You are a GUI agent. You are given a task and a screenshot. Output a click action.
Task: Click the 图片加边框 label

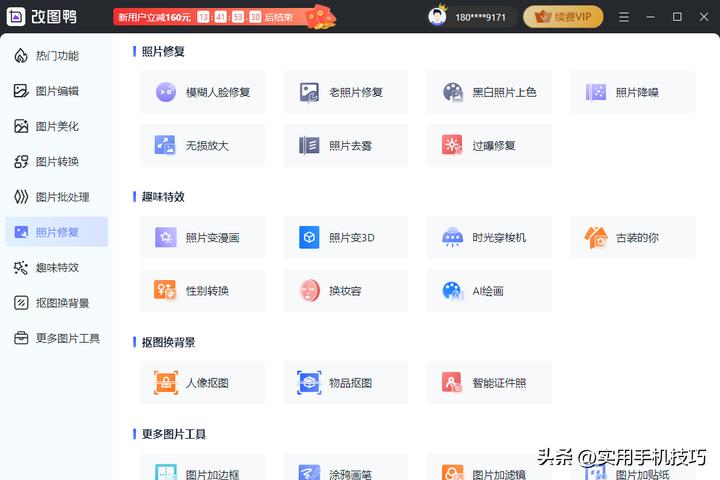[x=212, y=474]
